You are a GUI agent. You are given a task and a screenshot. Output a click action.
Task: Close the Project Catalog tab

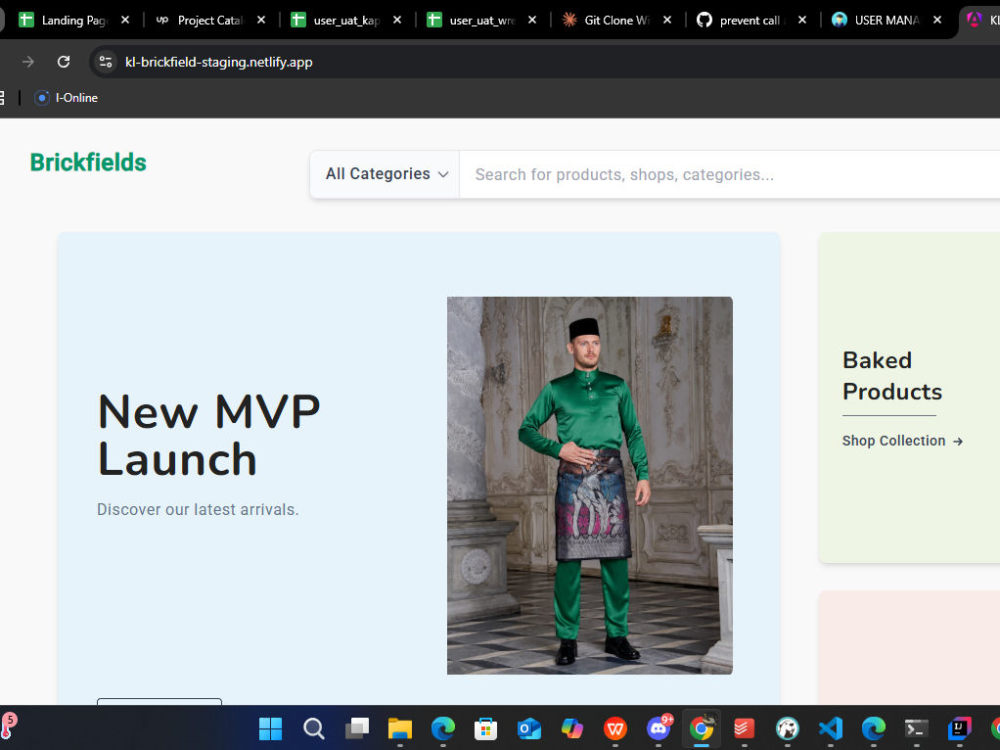[261, 20]
